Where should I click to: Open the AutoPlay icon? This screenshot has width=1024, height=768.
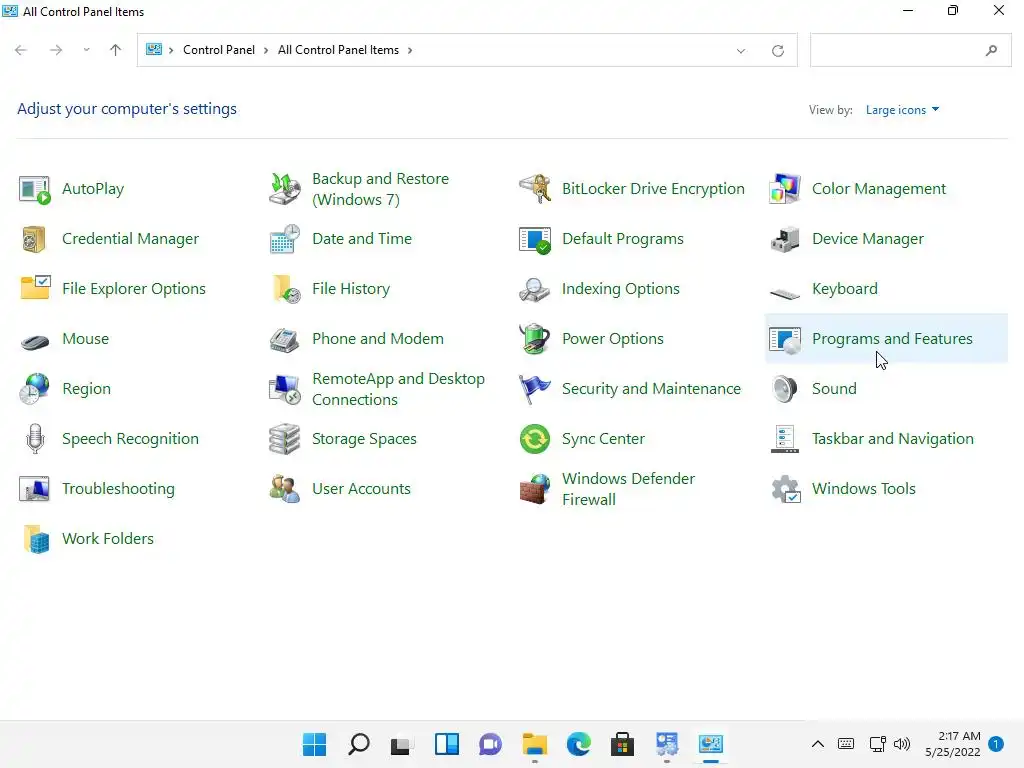(x=35, y=189)
